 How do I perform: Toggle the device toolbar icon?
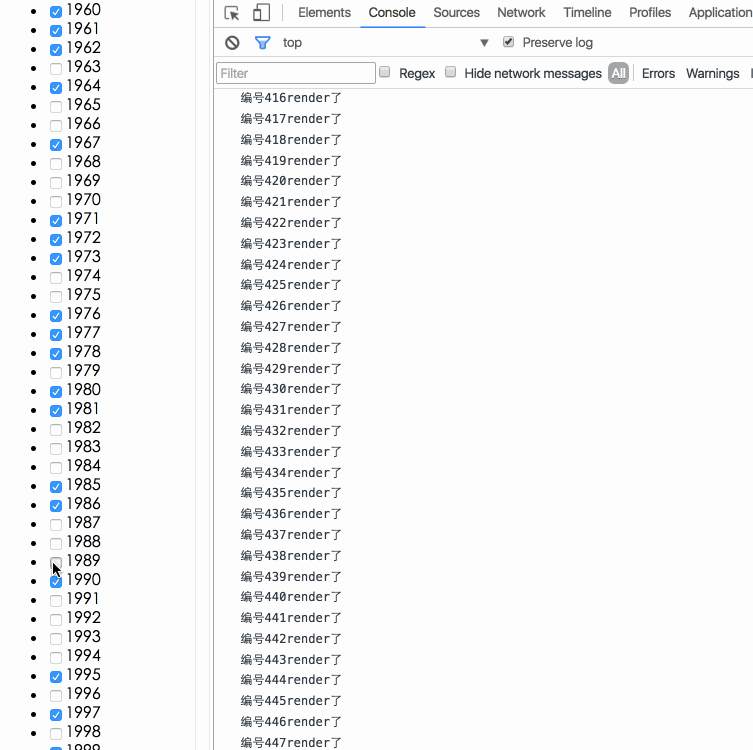coord(261,12)
